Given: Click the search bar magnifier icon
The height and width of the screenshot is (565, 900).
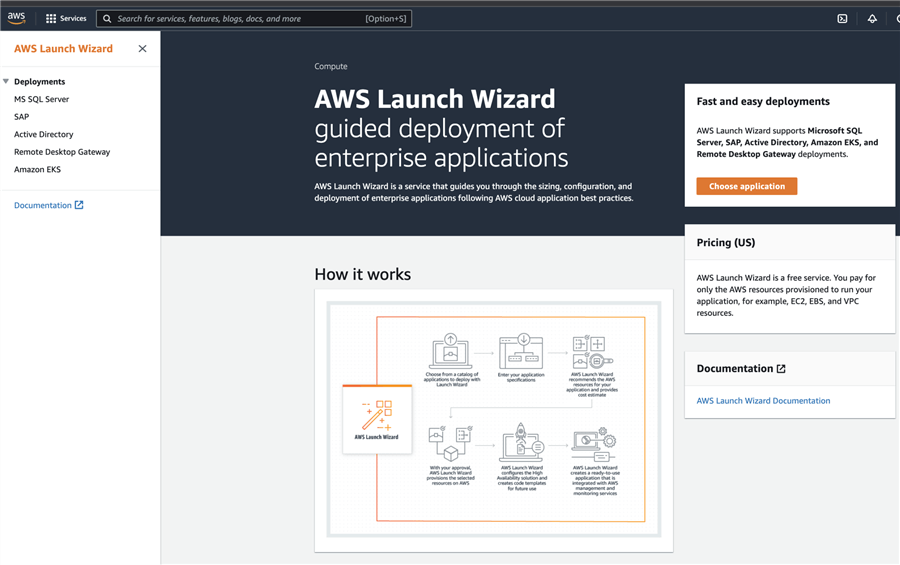Looking at the screenshot, I should [x=107, y=19].
